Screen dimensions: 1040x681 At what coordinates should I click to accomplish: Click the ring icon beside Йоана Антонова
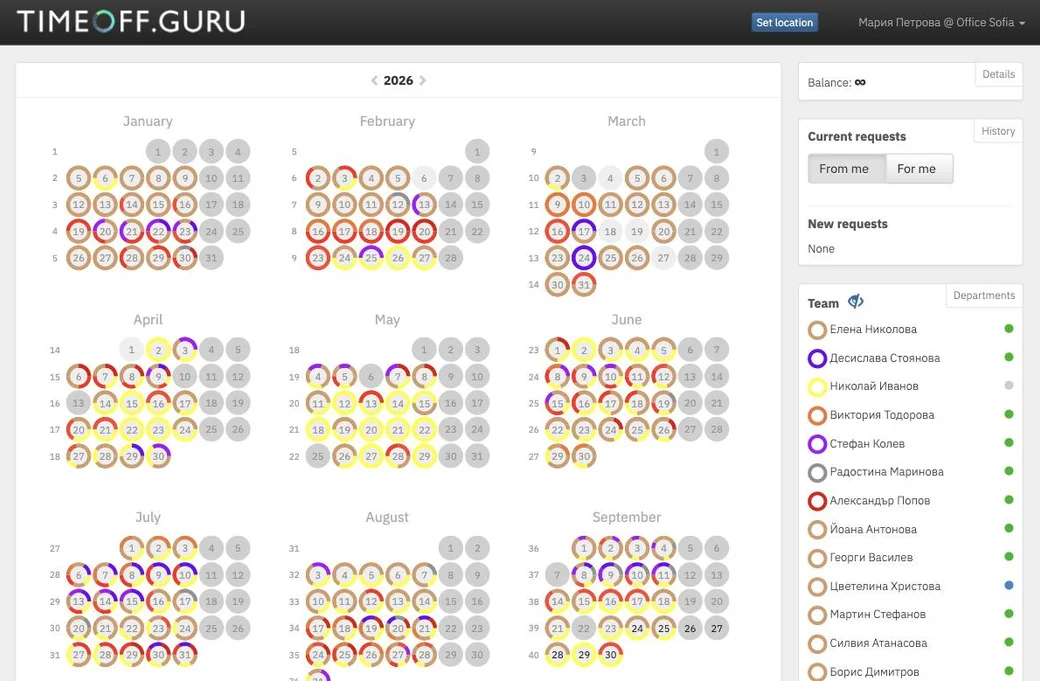pos(817,529)
